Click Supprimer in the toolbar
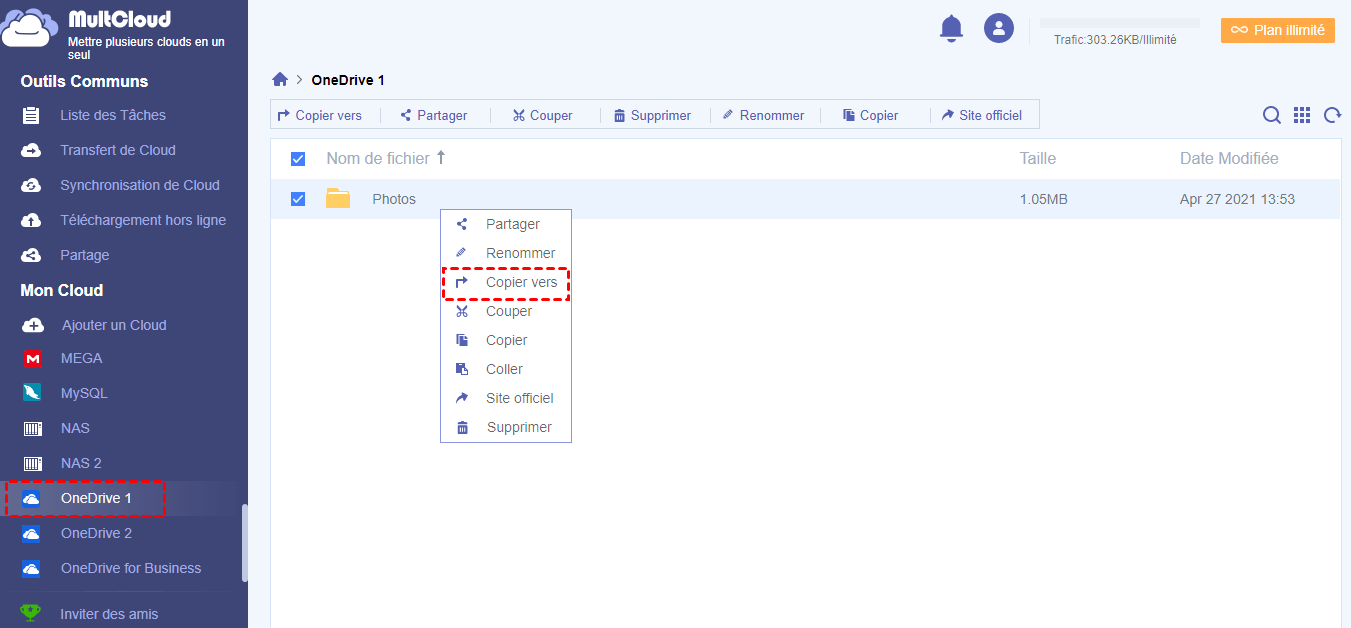The height and width of the screenshot is (628, 1351). [652, 115]
